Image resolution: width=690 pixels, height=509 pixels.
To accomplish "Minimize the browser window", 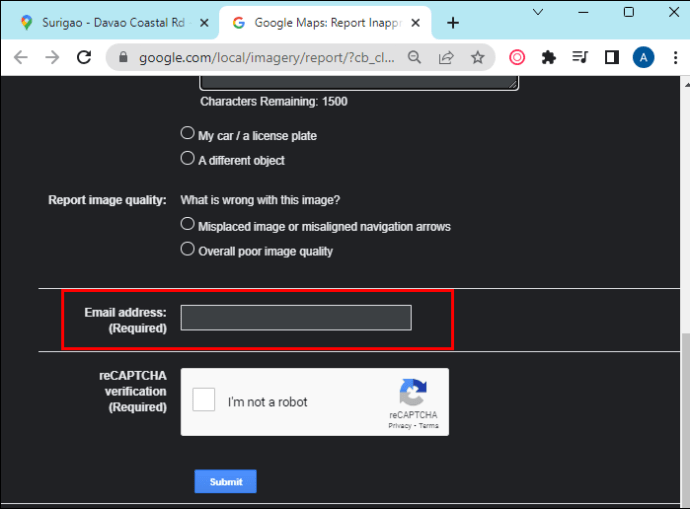I will 583,12.
